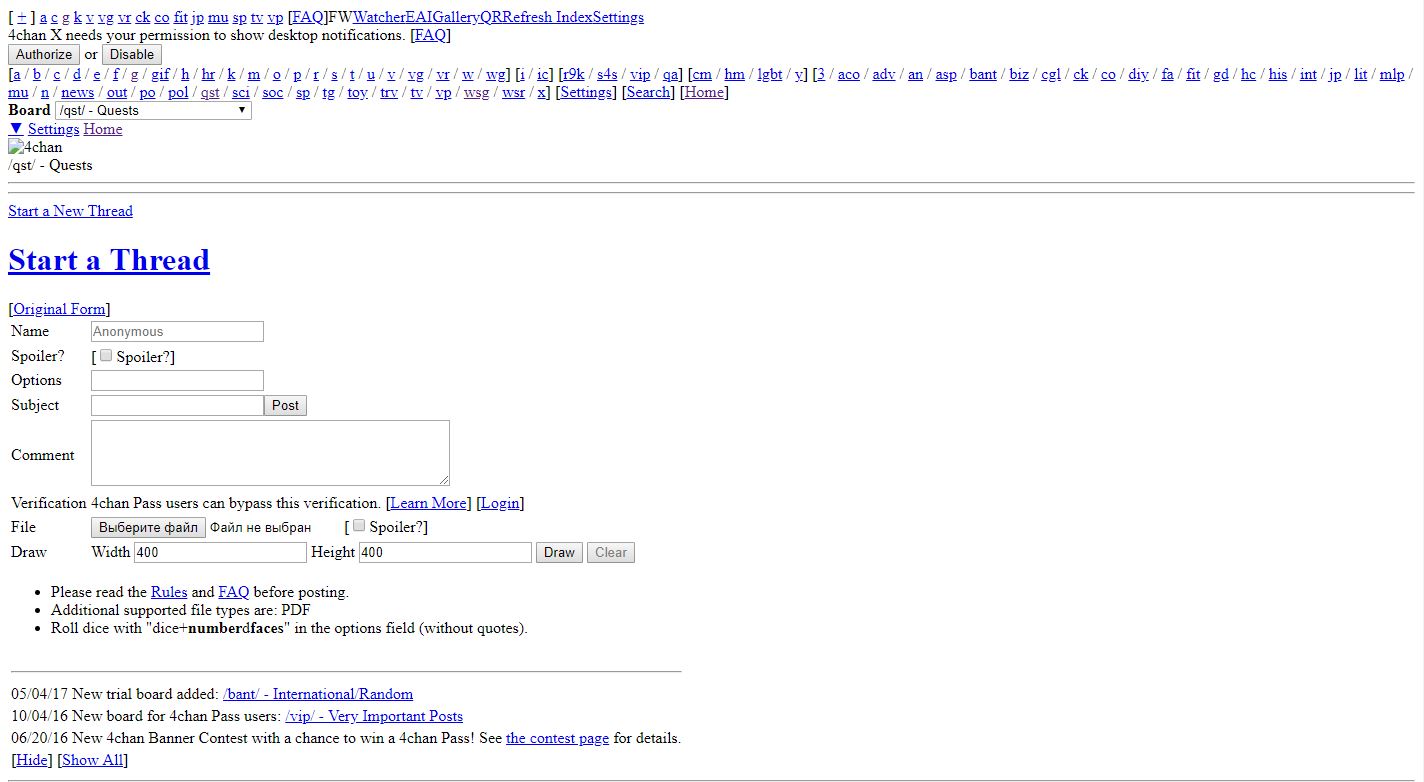Click the Start a New Thread link
This screenshot has height=782, width=1424.
[x=70, y=211]
